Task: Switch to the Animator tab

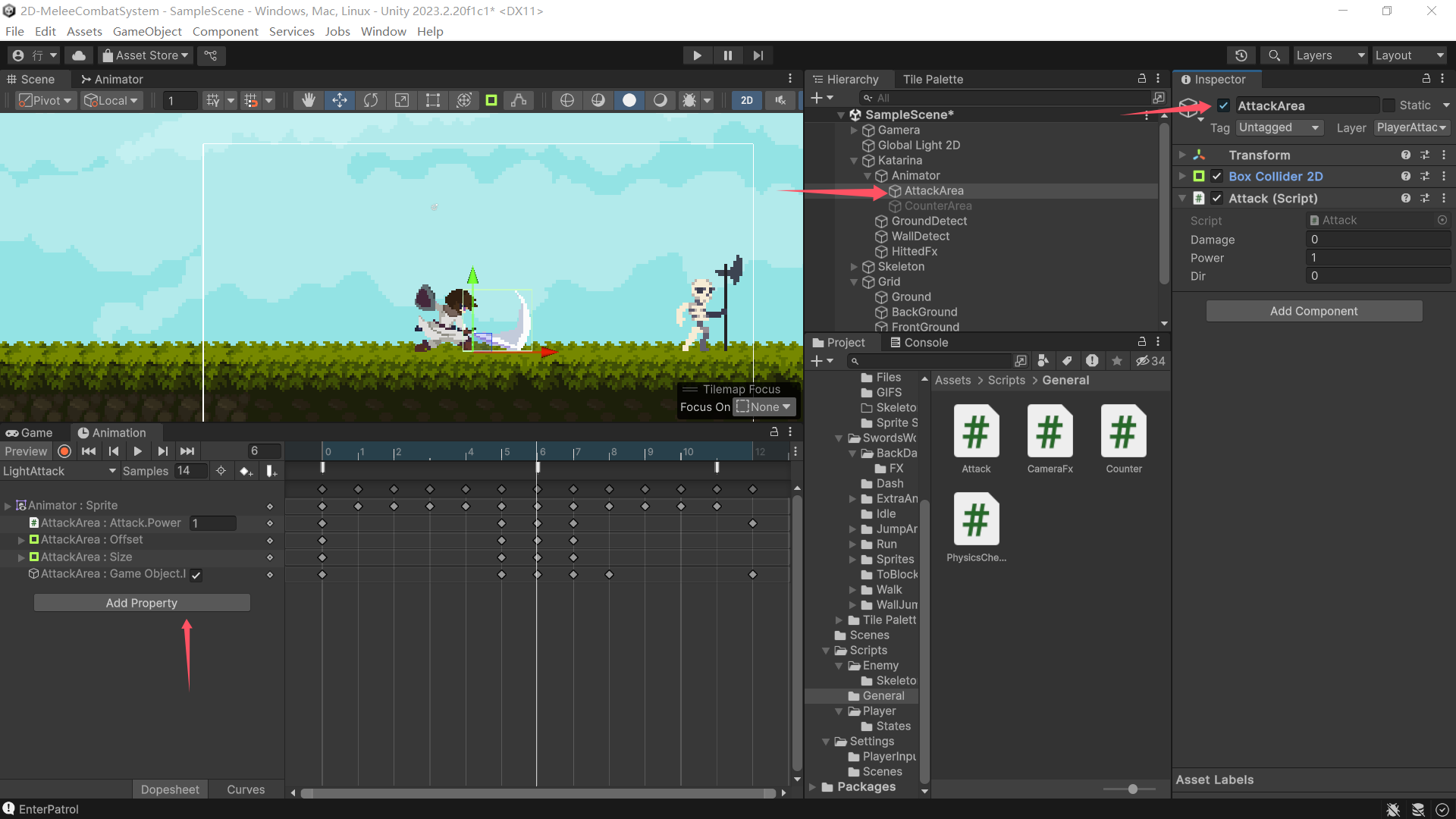Action: tap(111, 79)
